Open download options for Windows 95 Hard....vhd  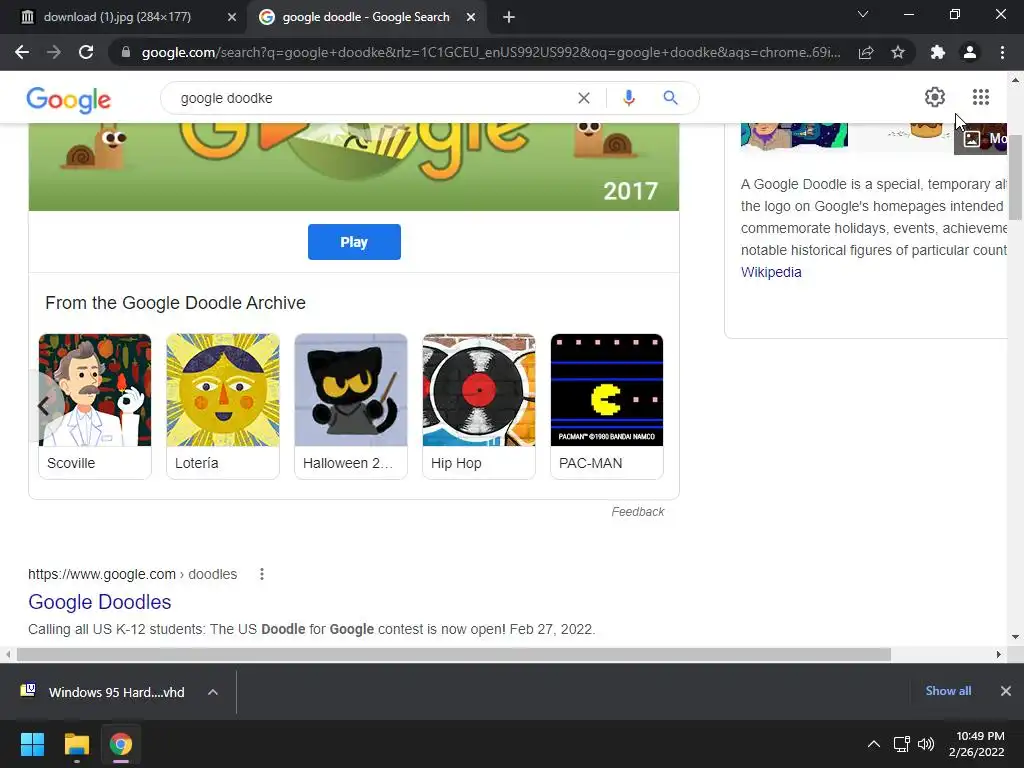point(213,692)
